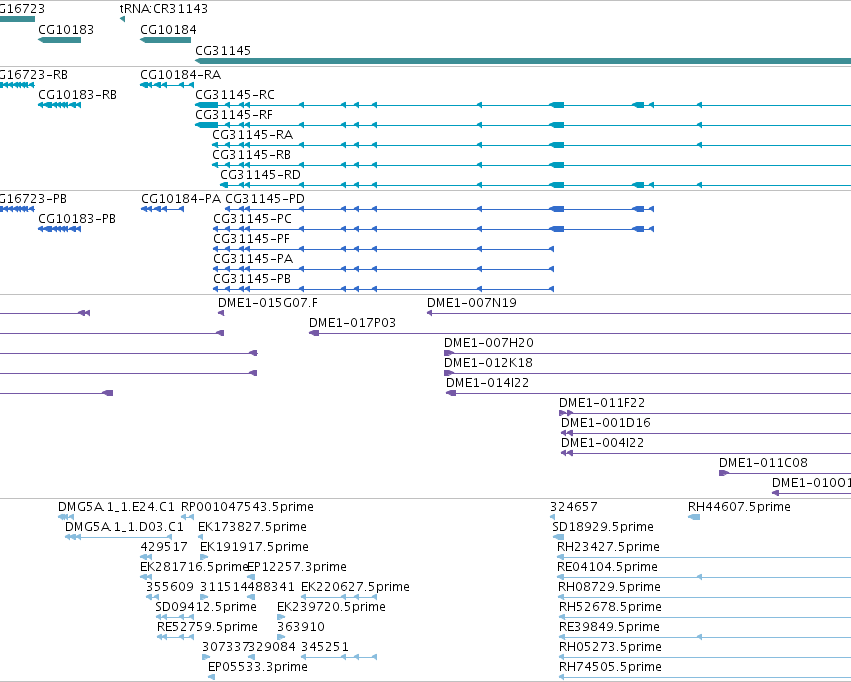Click EST label EK173827.5prime
The height and width of the screenshot is (682, 851).
pos(252,527)
